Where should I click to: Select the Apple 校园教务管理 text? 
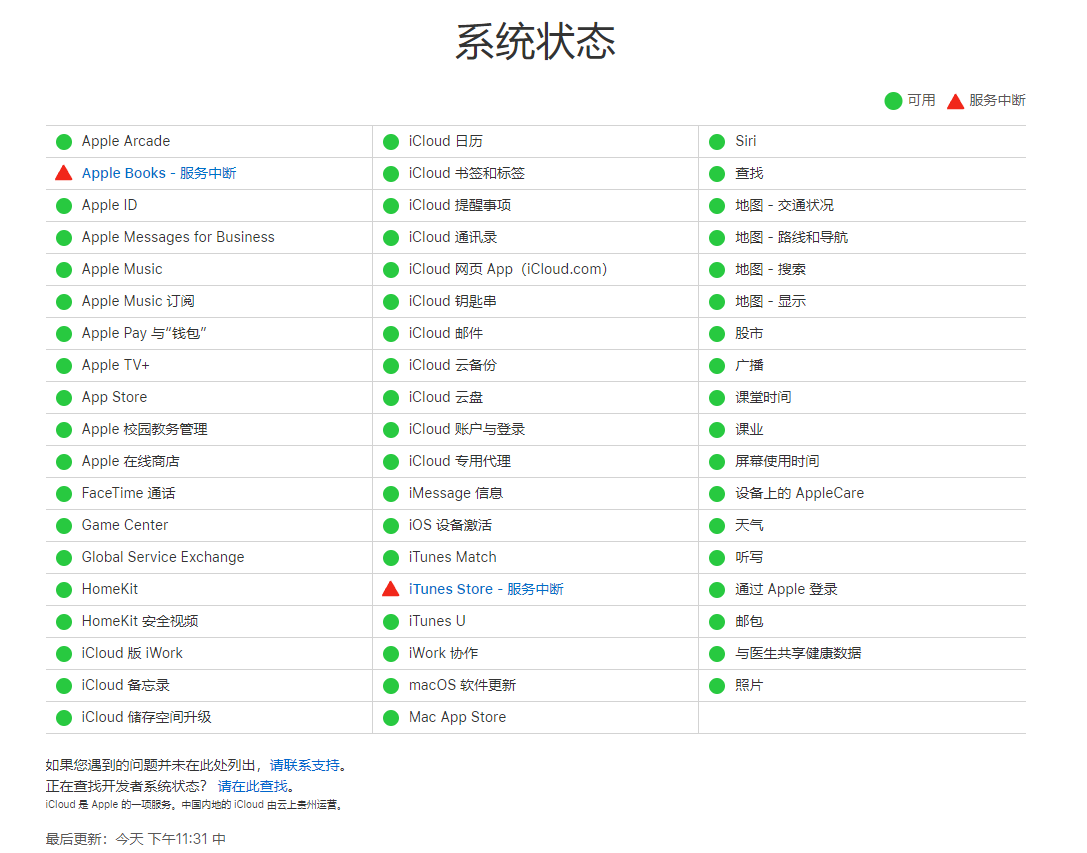click(144, 429)
